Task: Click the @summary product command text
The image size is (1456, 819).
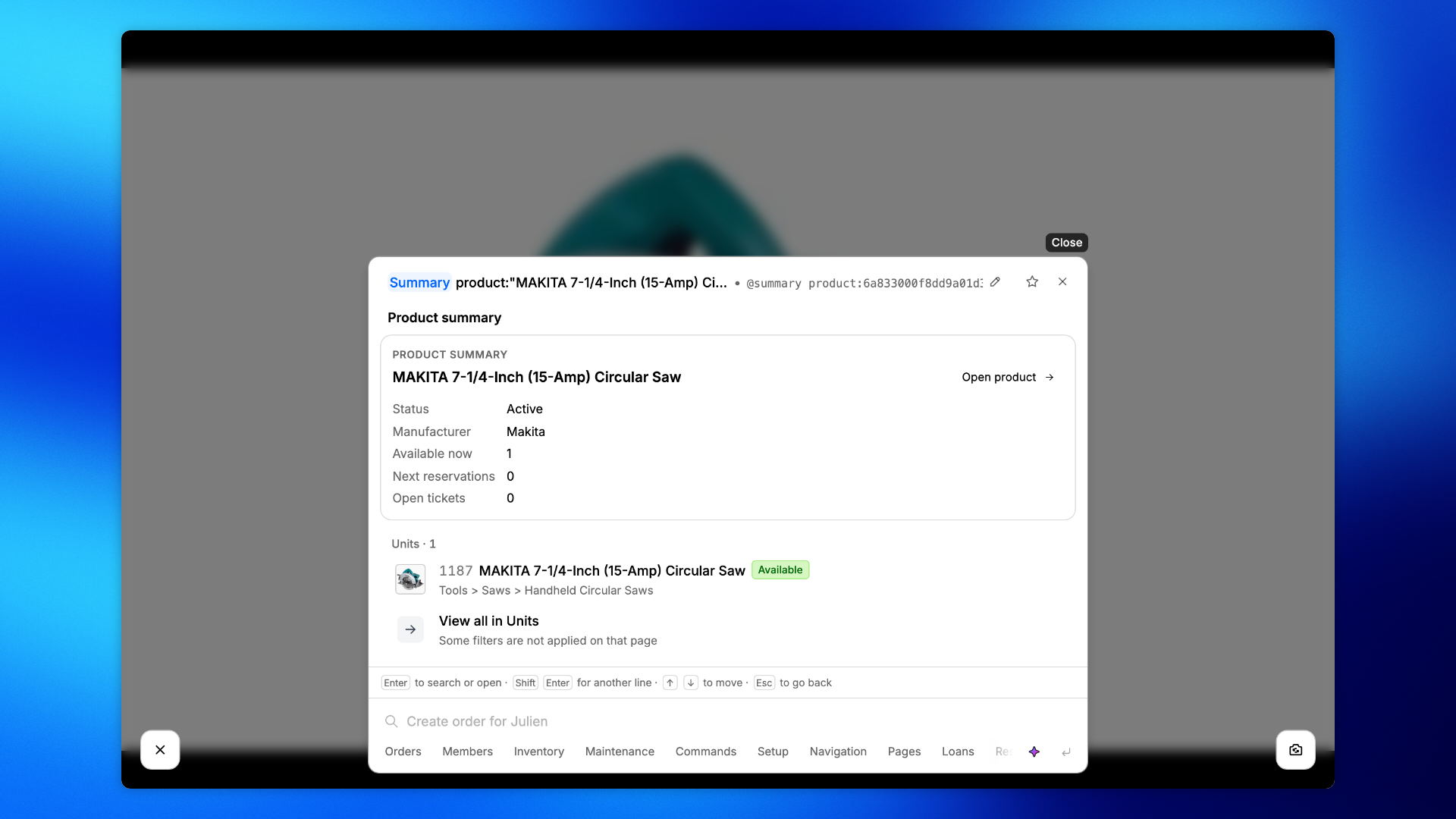Action: 864,284
